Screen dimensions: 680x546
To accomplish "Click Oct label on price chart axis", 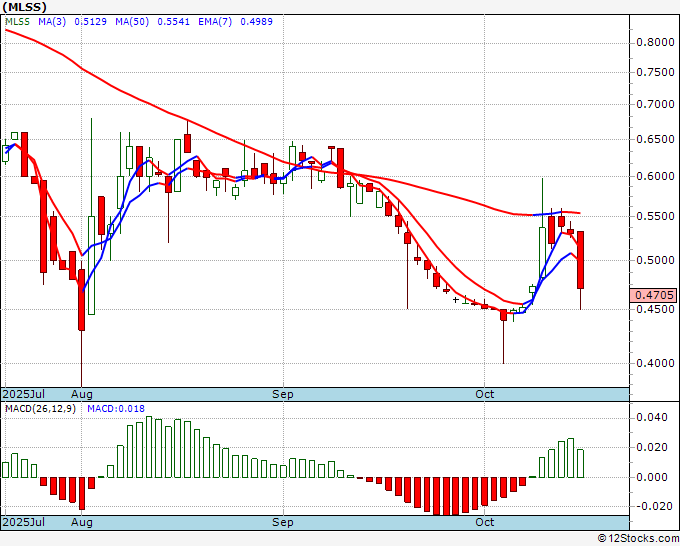I will (484, 394).
